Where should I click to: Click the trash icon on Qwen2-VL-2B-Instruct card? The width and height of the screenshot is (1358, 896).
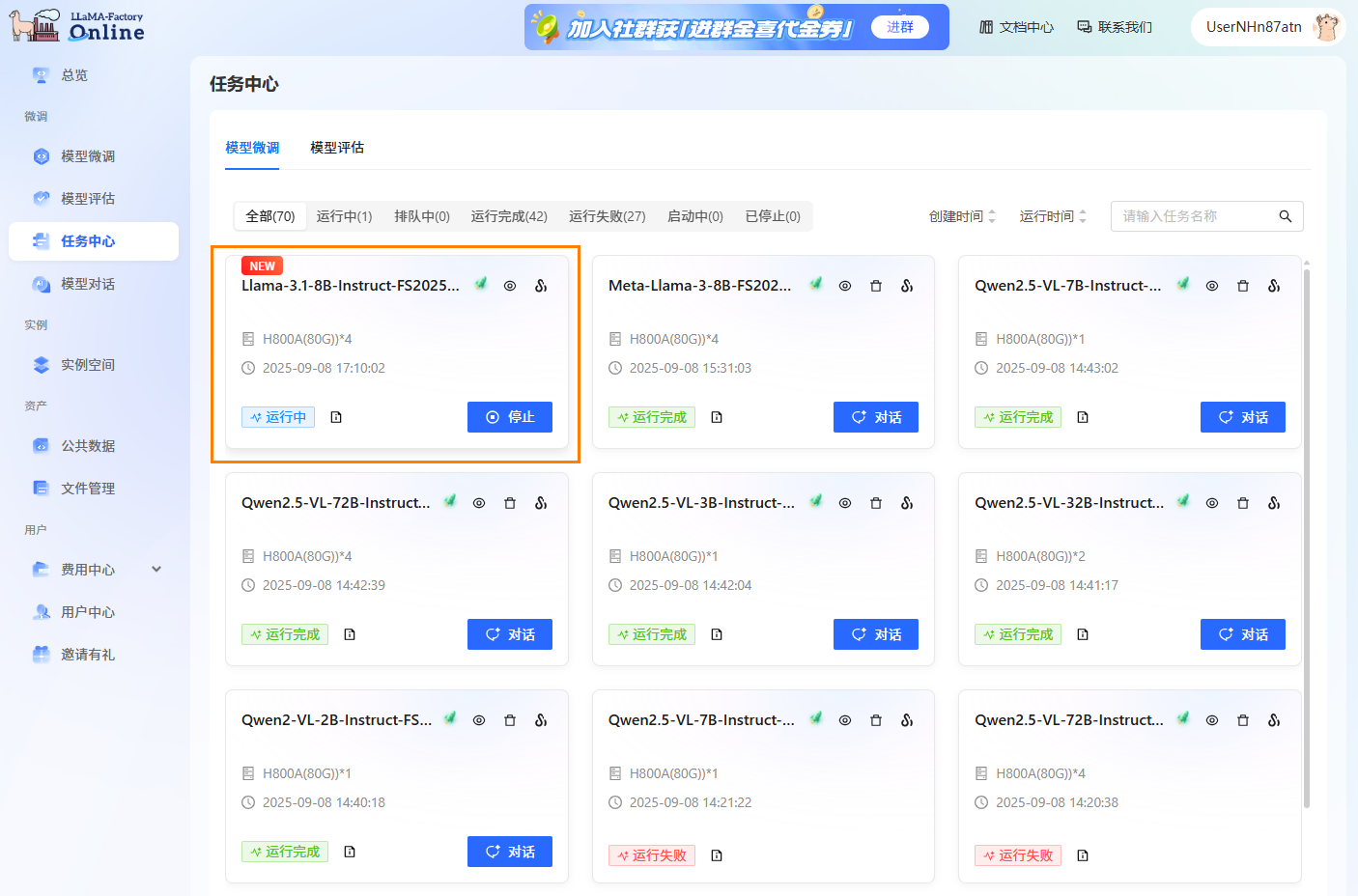(510, 720)
